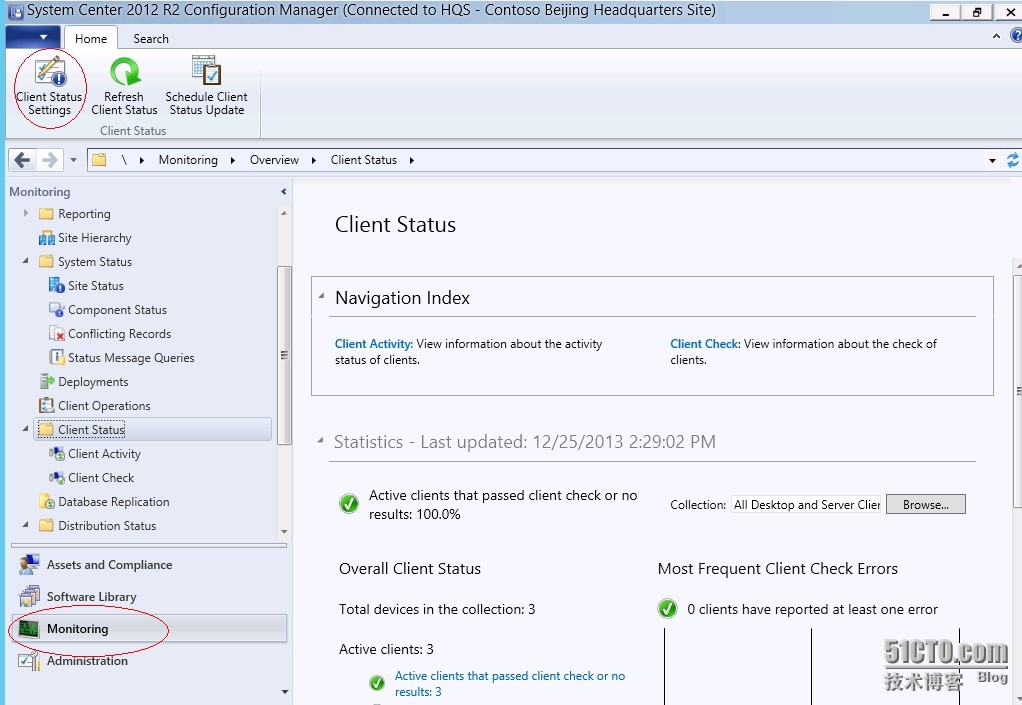Click the Deployments node icon
The image size is (1022, 705).
(46, 381)
